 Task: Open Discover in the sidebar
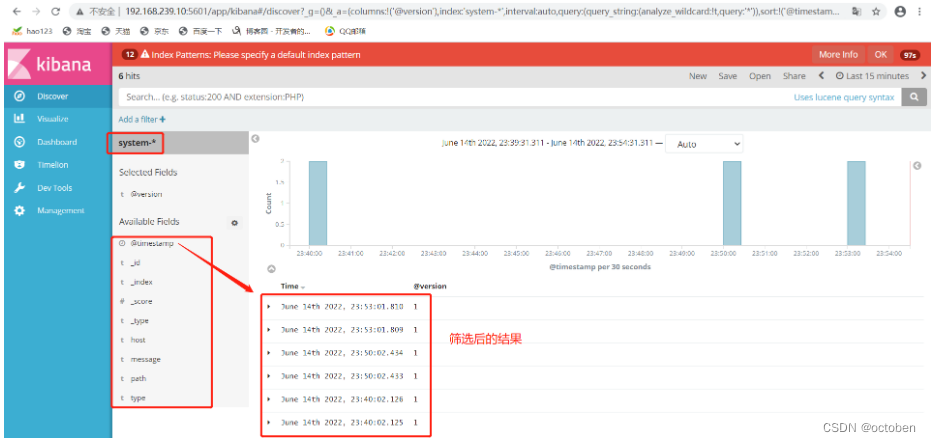click(53, 96)
